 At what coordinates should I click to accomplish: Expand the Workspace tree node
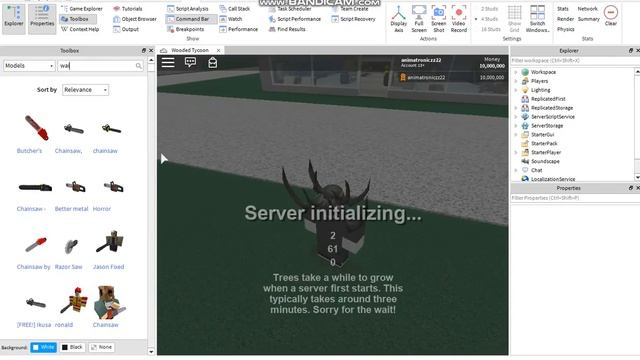click(x=516, y=72)
